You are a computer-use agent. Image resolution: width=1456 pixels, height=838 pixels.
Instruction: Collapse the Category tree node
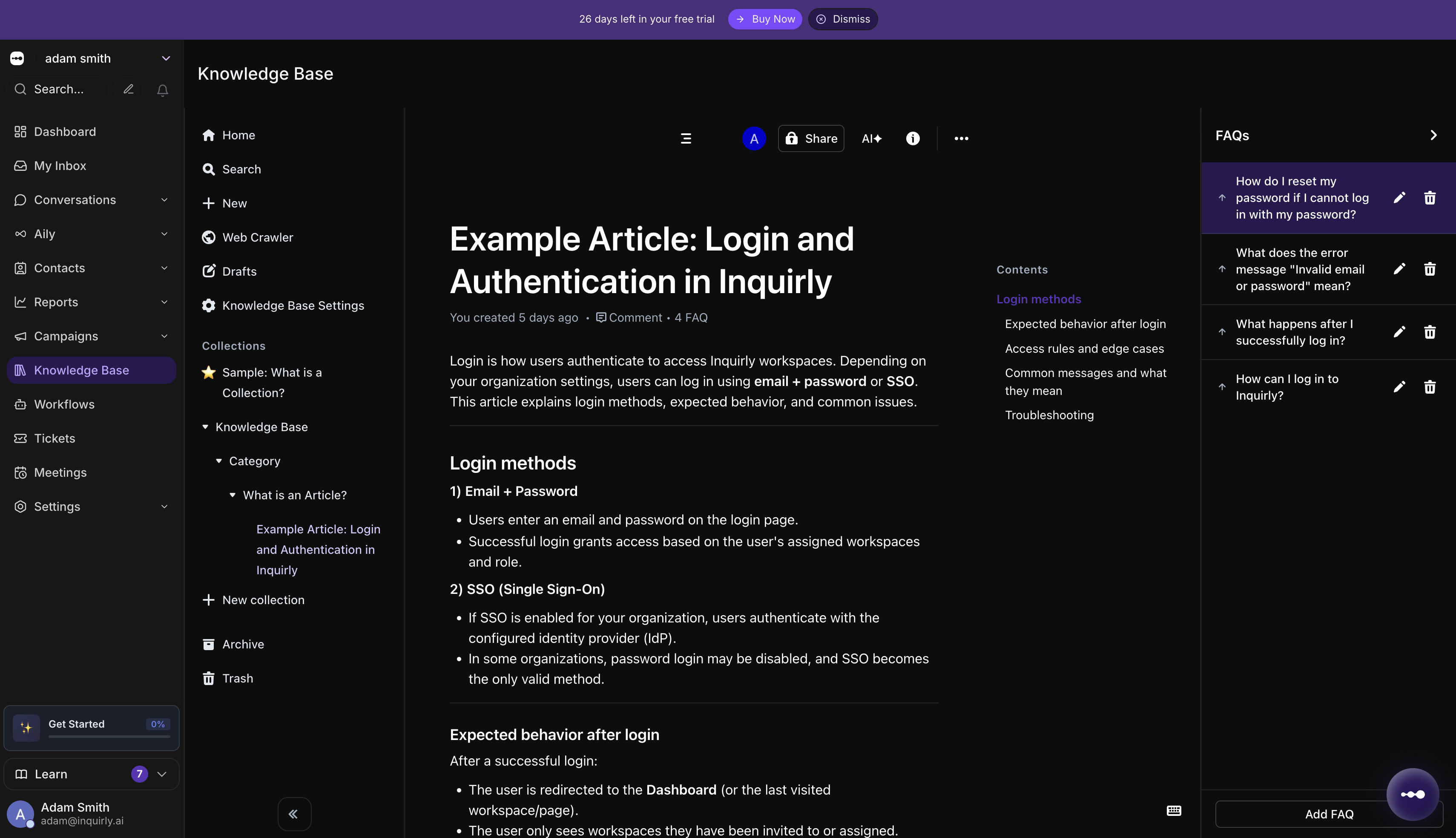pos(218,461)
